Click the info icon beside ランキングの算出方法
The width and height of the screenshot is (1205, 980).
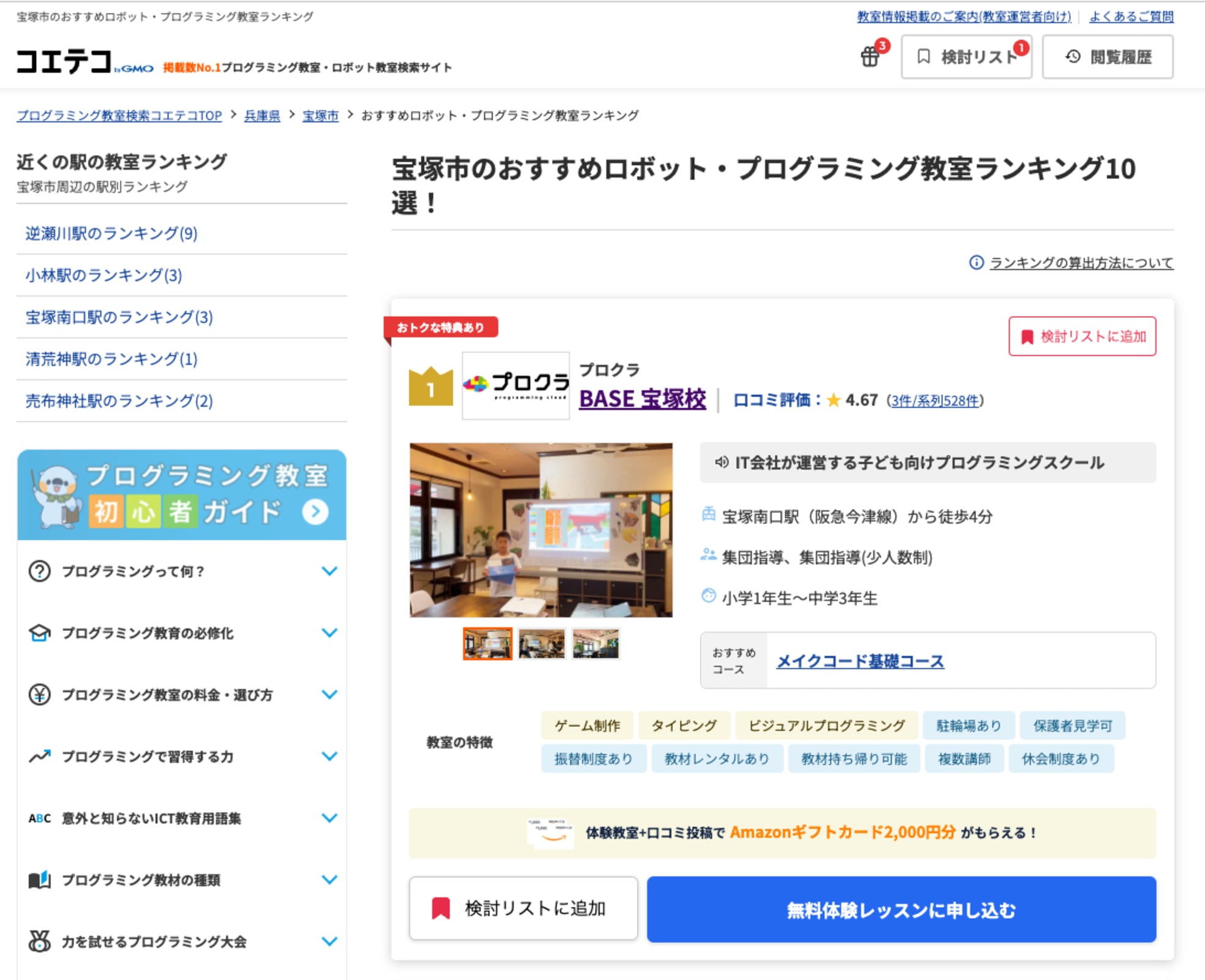[976, 263]
